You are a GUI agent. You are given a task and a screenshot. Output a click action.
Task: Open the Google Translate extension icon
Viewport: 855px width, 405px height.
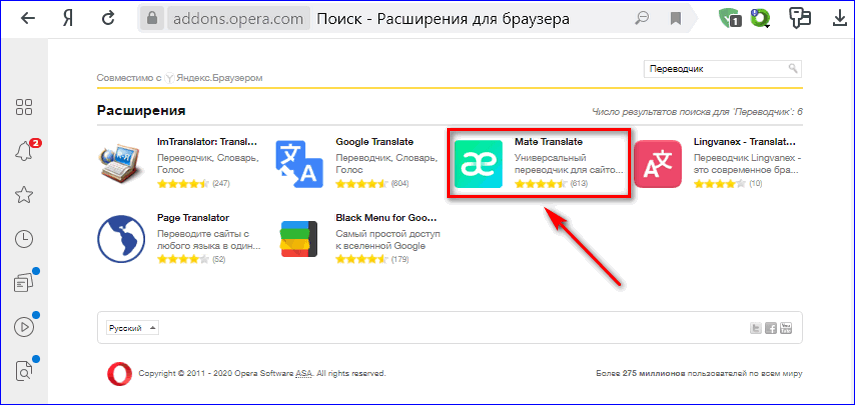(299, 164)
